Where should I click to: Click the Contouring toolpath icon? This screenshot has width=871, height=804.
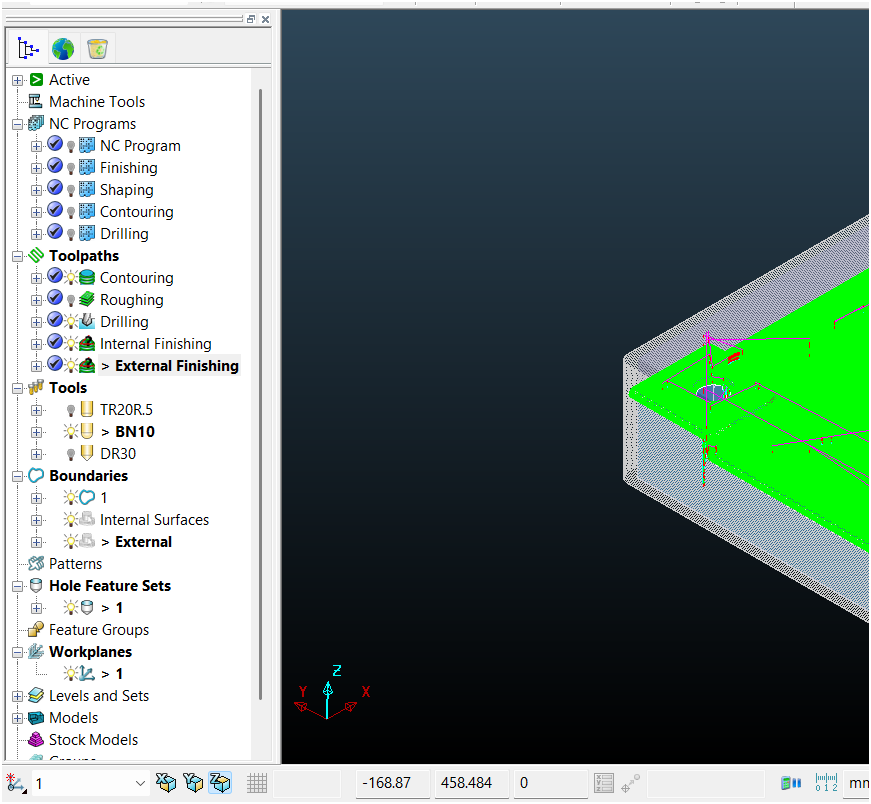[x=87, y=277]
